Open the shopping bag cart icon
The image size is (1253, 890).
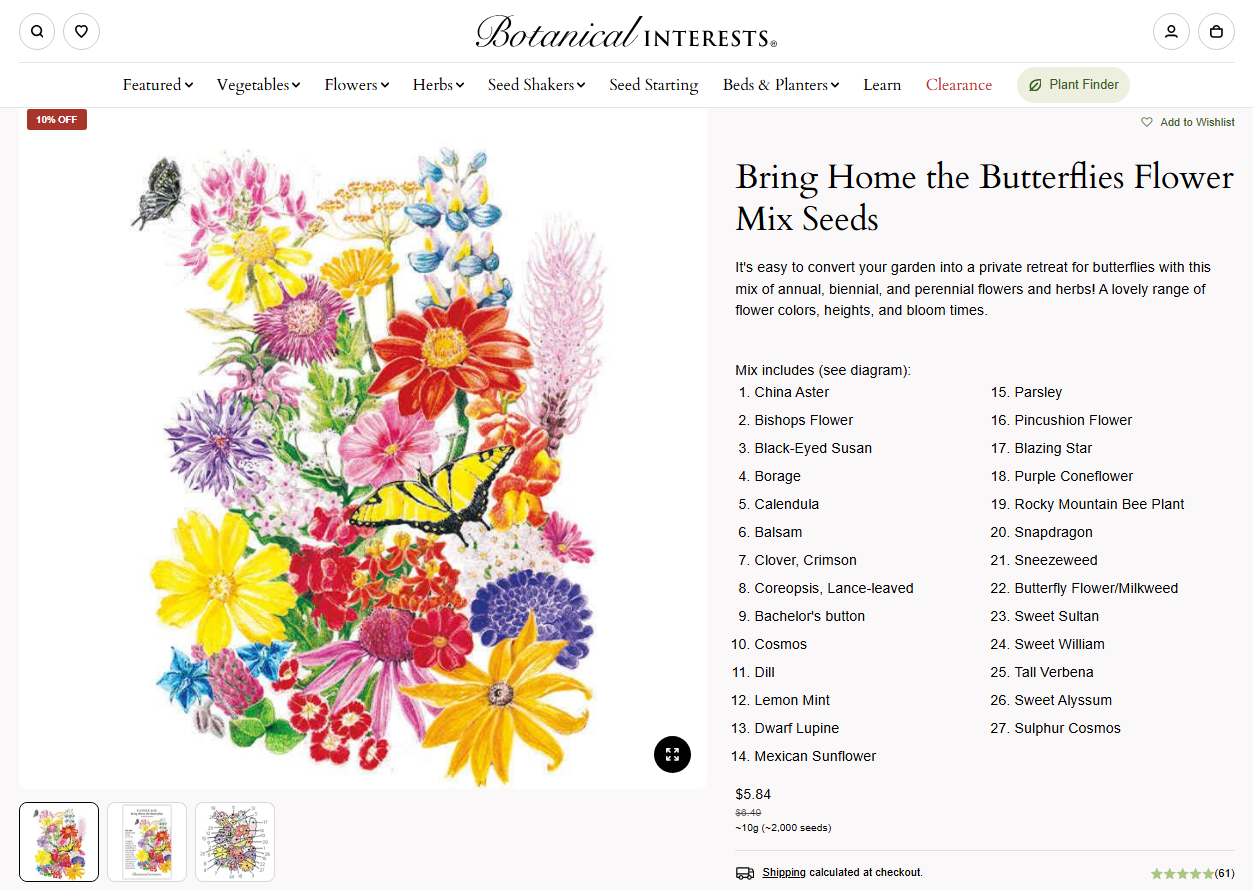click(x=1216, y=31)
